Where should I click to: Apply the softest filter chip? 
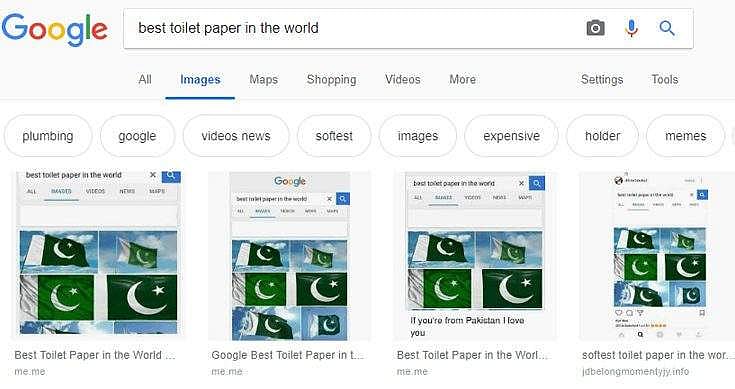(334, 136)
